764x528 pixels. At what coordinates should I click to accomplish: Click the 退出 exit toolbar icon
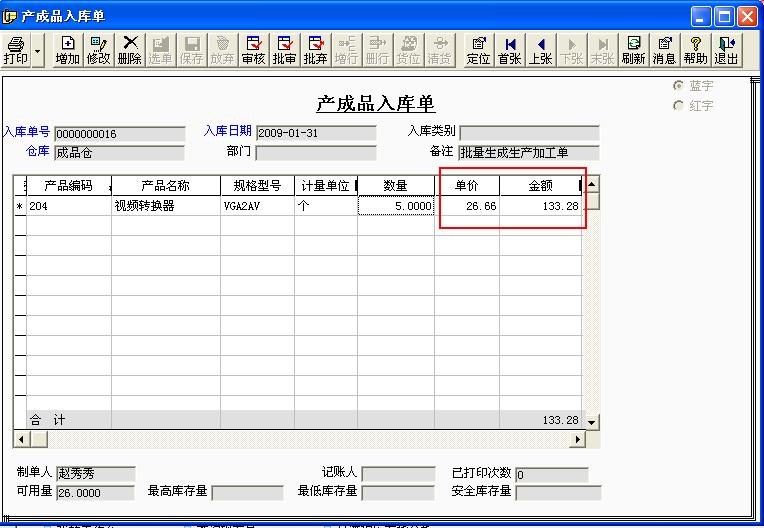pyautogui.click(x=726, y=50)
